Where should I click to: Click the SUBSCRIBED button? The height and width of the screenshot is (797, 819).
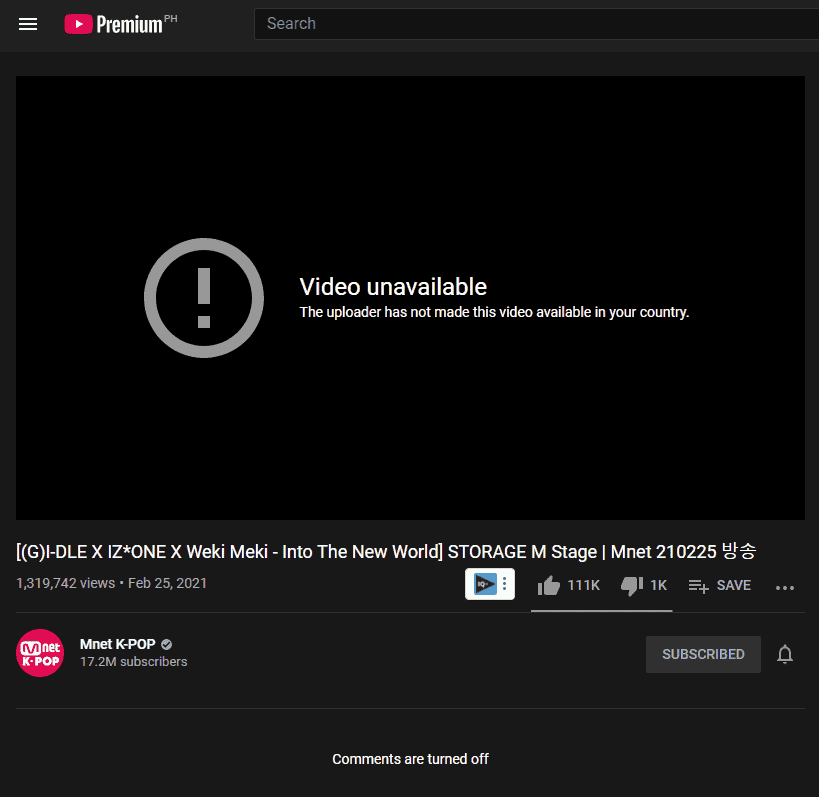(703, 654)
